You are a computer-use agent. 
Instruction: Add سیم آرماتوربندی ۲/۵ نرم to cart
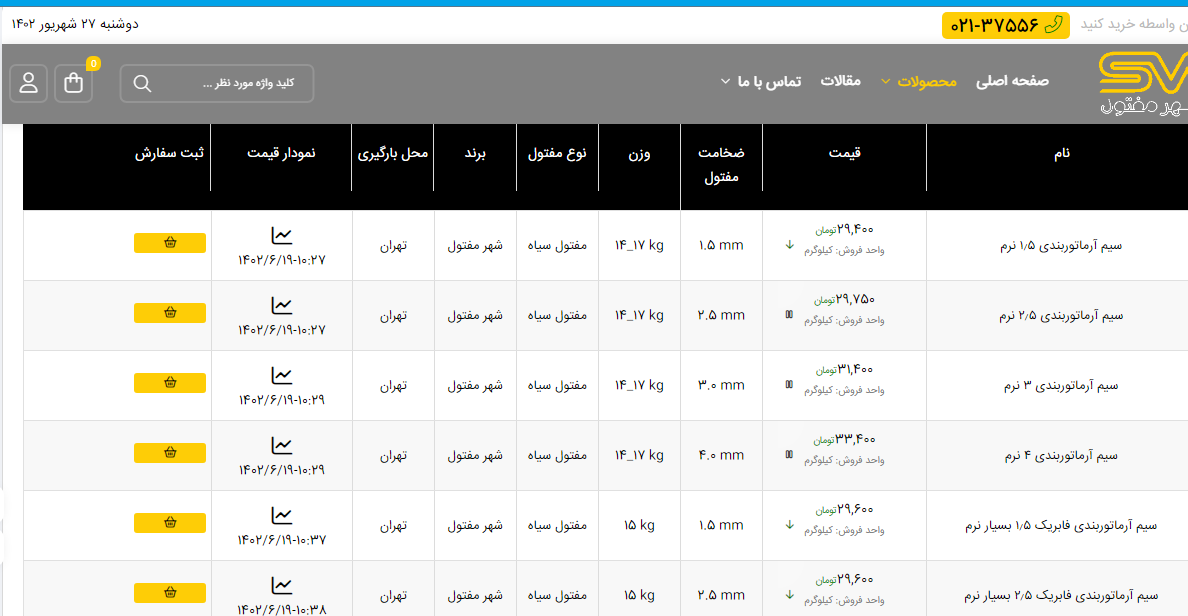pos(170,313)
